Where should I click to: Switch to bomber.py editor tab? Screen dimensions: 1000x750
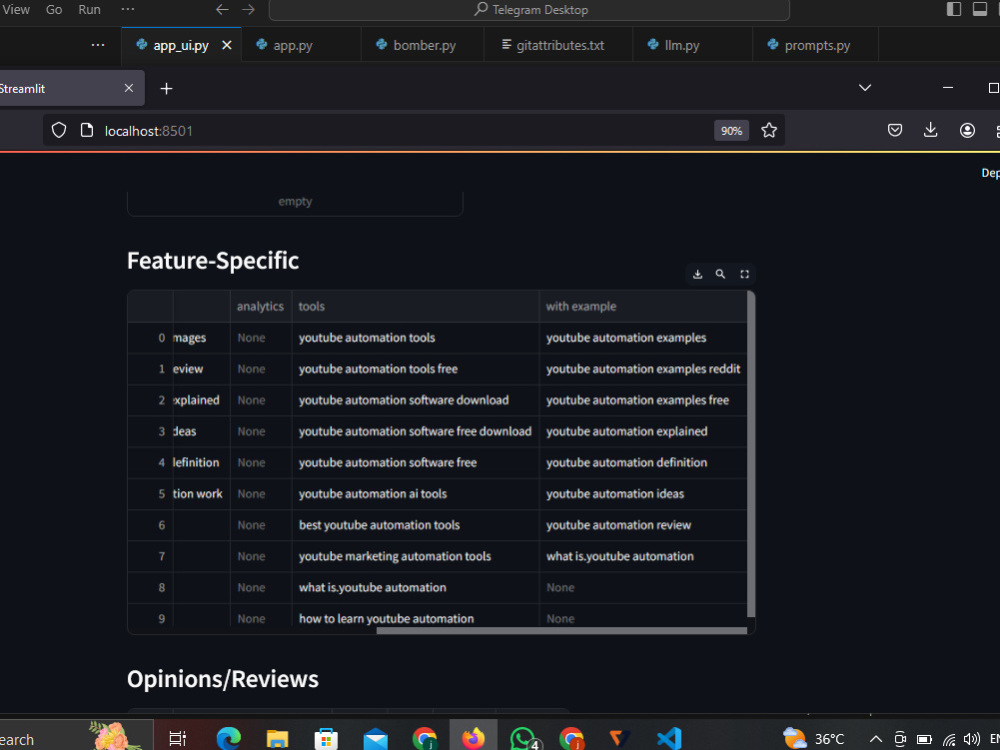pos(424,45)
